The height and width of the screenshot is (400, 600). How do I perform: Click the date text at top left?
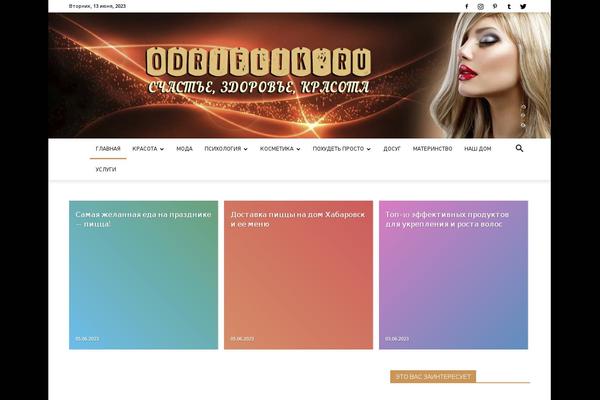pos(97,6)
